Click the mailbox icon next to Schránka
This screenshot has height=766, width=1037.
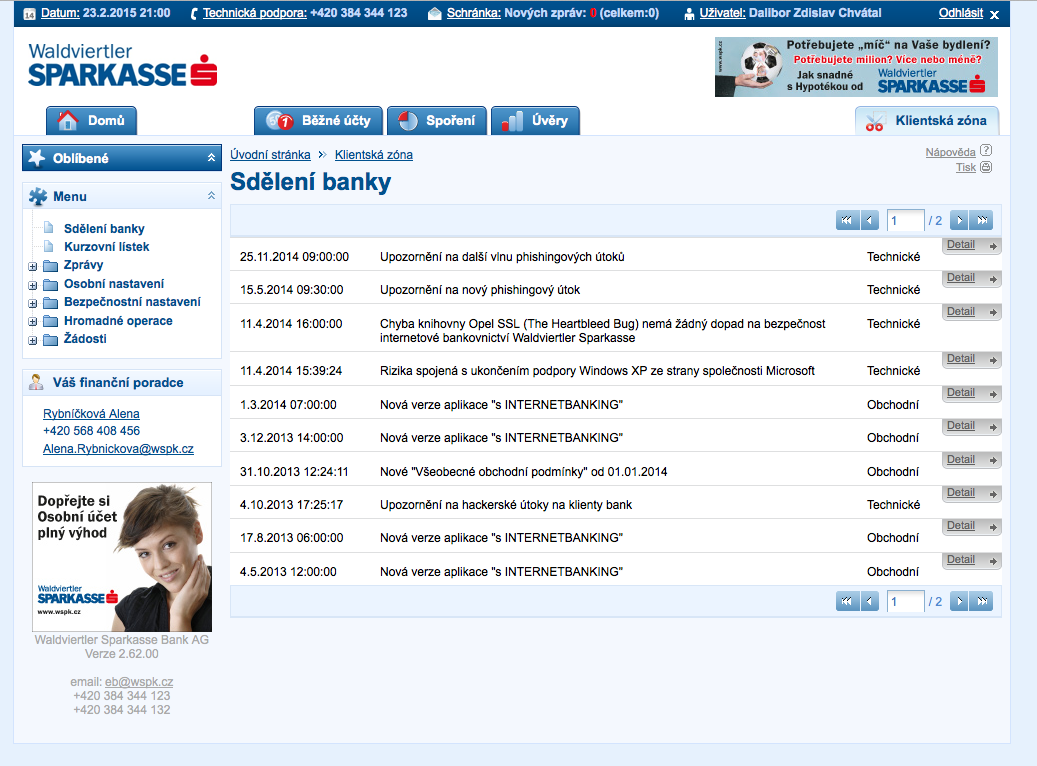click(435, 14)
